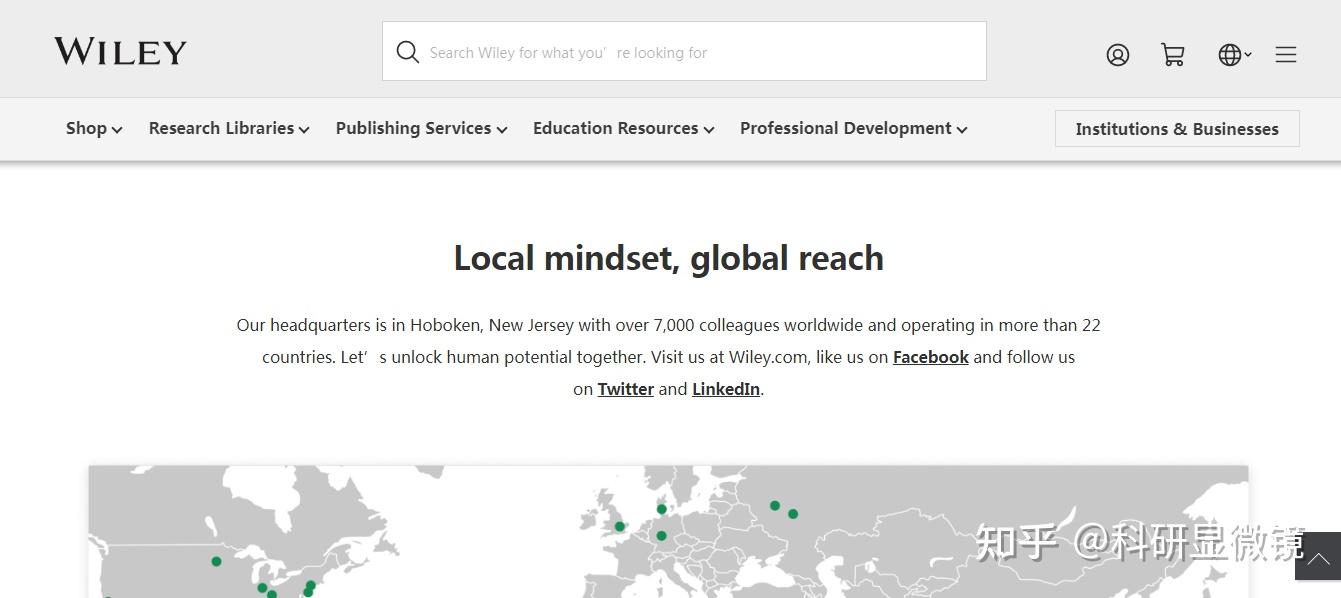Screen dimensions: 1341x598
Task: Open the Professional Development menu
Action: click(852, 128)
